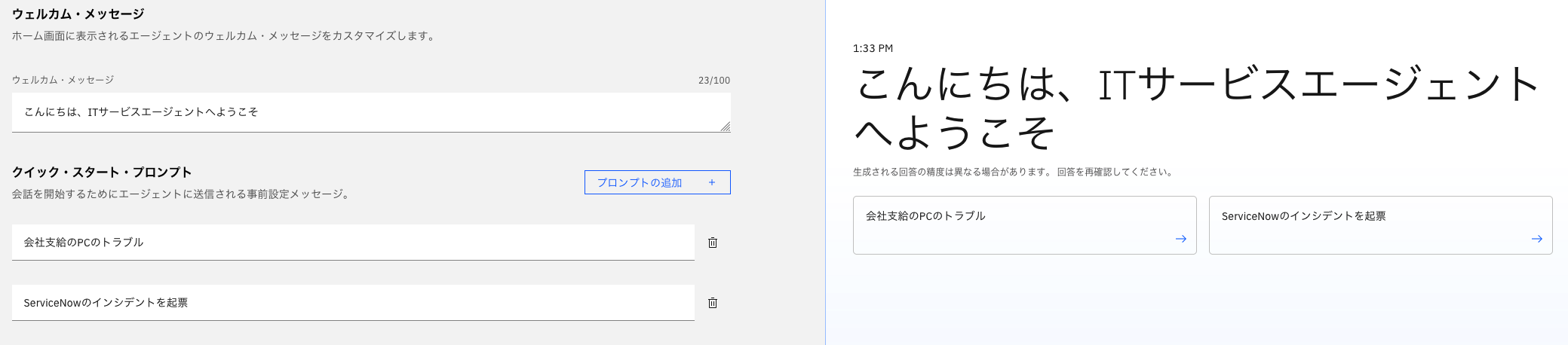
Task: Click the resize handle of welcome message textarea
Action: coord(725,127)
